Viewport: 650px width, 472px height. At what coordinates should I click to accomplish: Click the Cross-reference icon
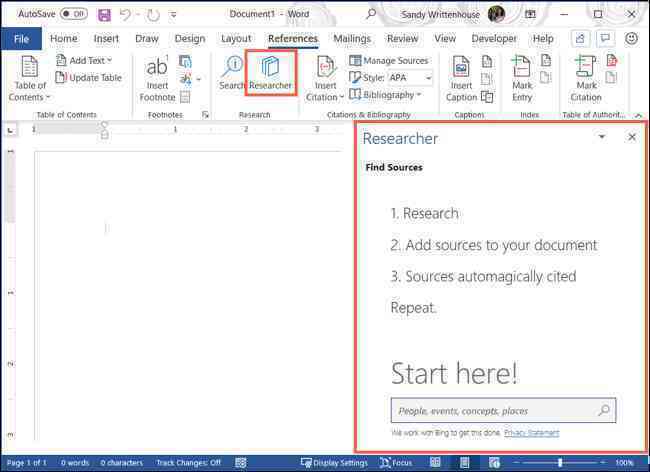tap(487, 97)
